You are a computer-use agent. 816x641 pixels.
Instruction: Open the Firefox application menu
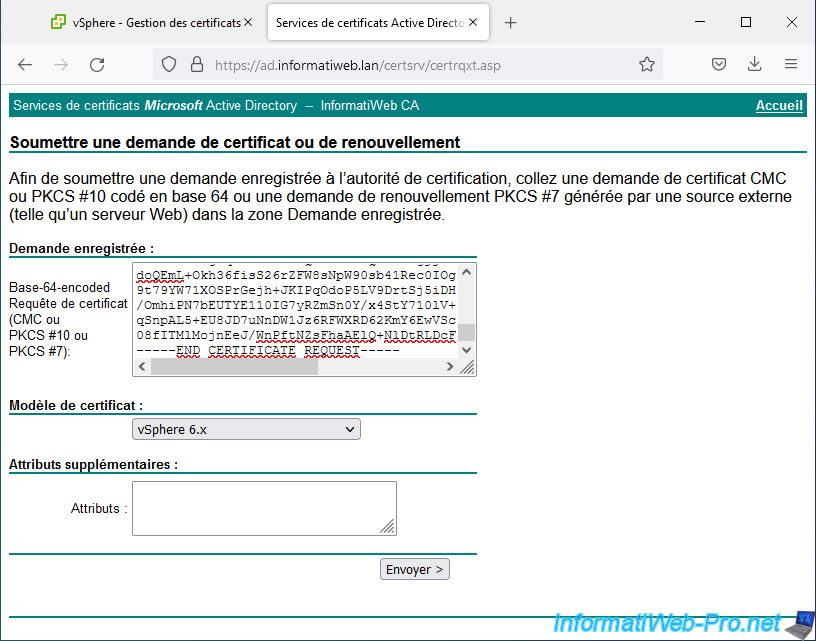pyautogui.click(x=791, y=64)
